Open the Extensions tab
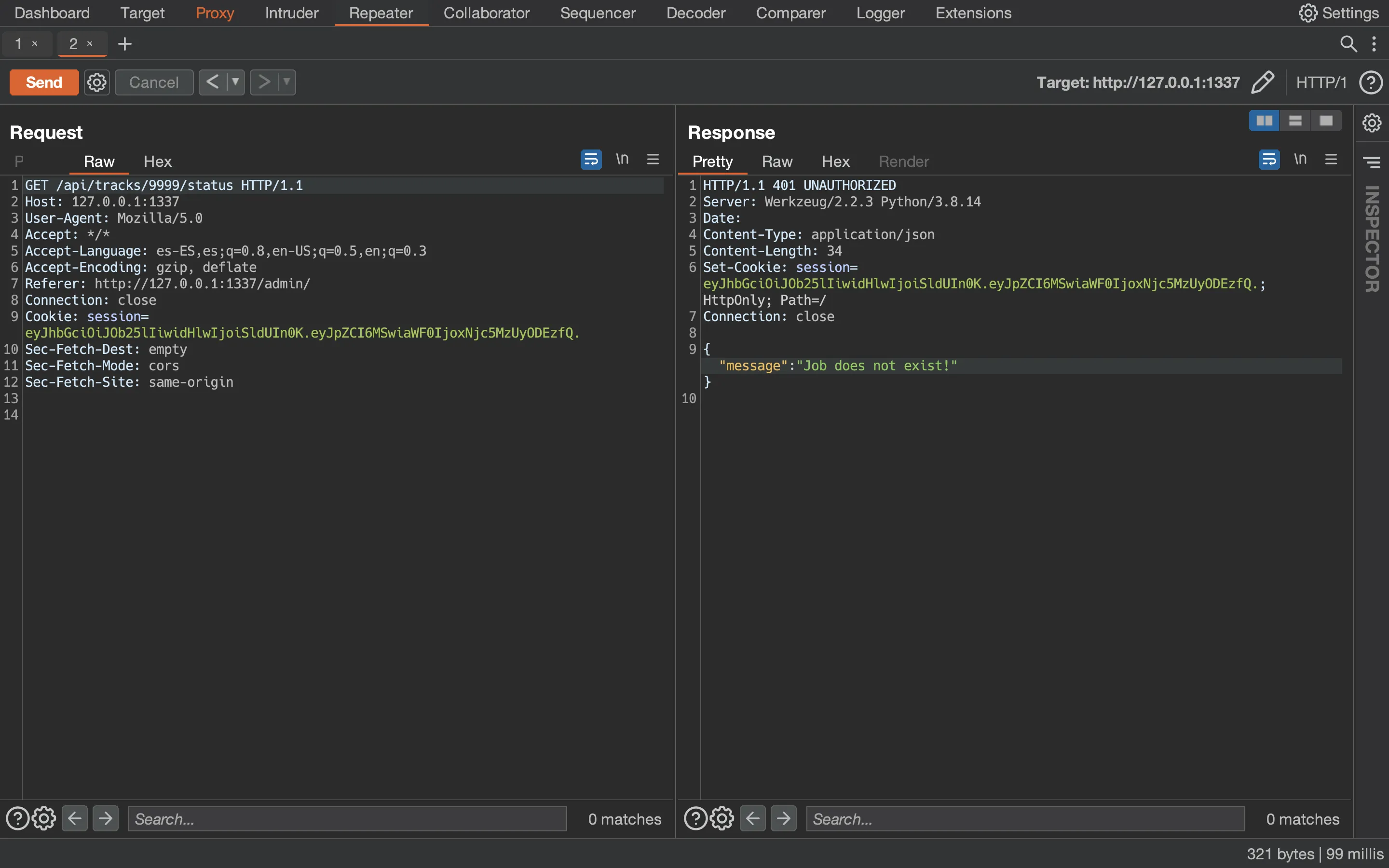 [973, 13]
